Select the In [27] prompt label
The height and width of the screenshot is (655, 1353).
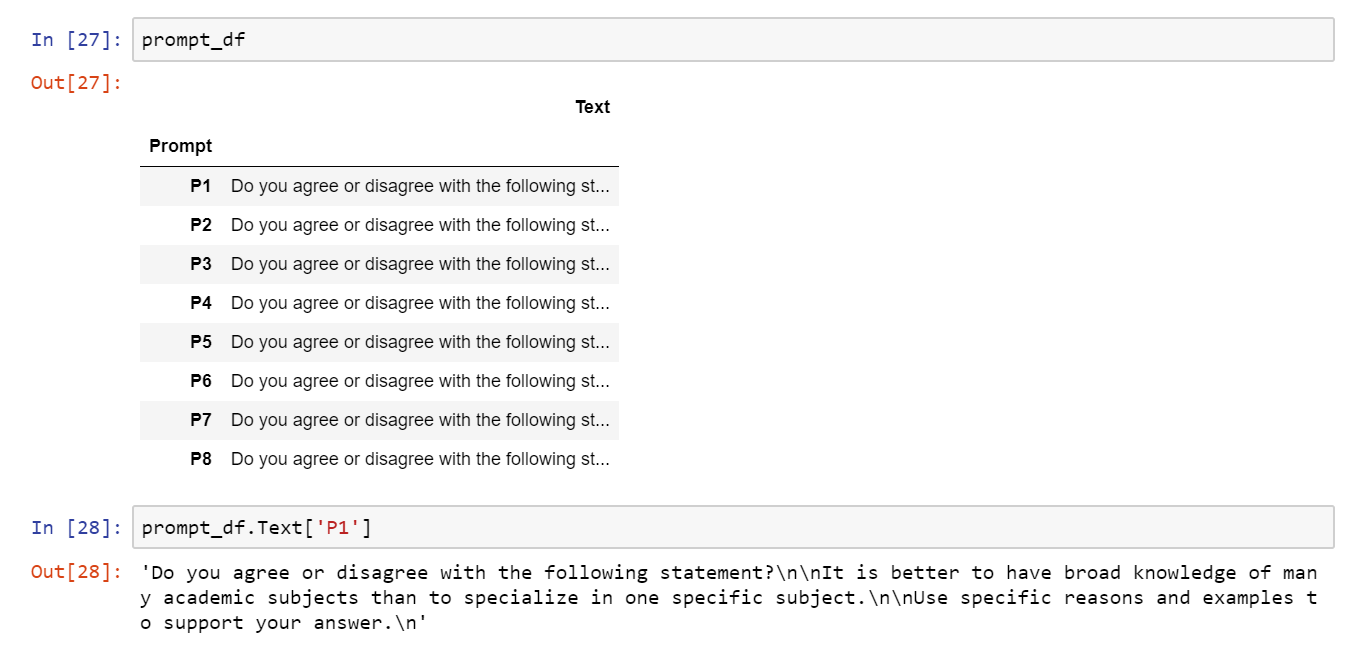(76, 40)
